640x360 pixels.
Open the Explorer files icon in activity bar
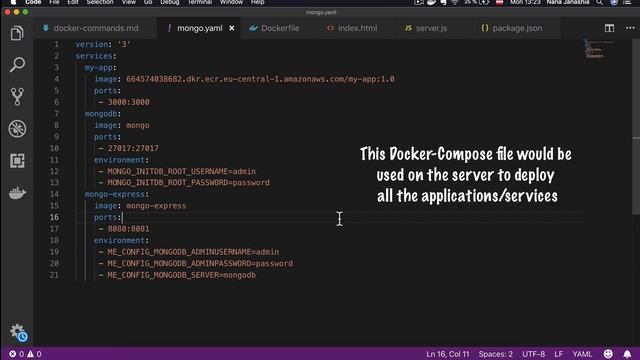pos(17,33)
